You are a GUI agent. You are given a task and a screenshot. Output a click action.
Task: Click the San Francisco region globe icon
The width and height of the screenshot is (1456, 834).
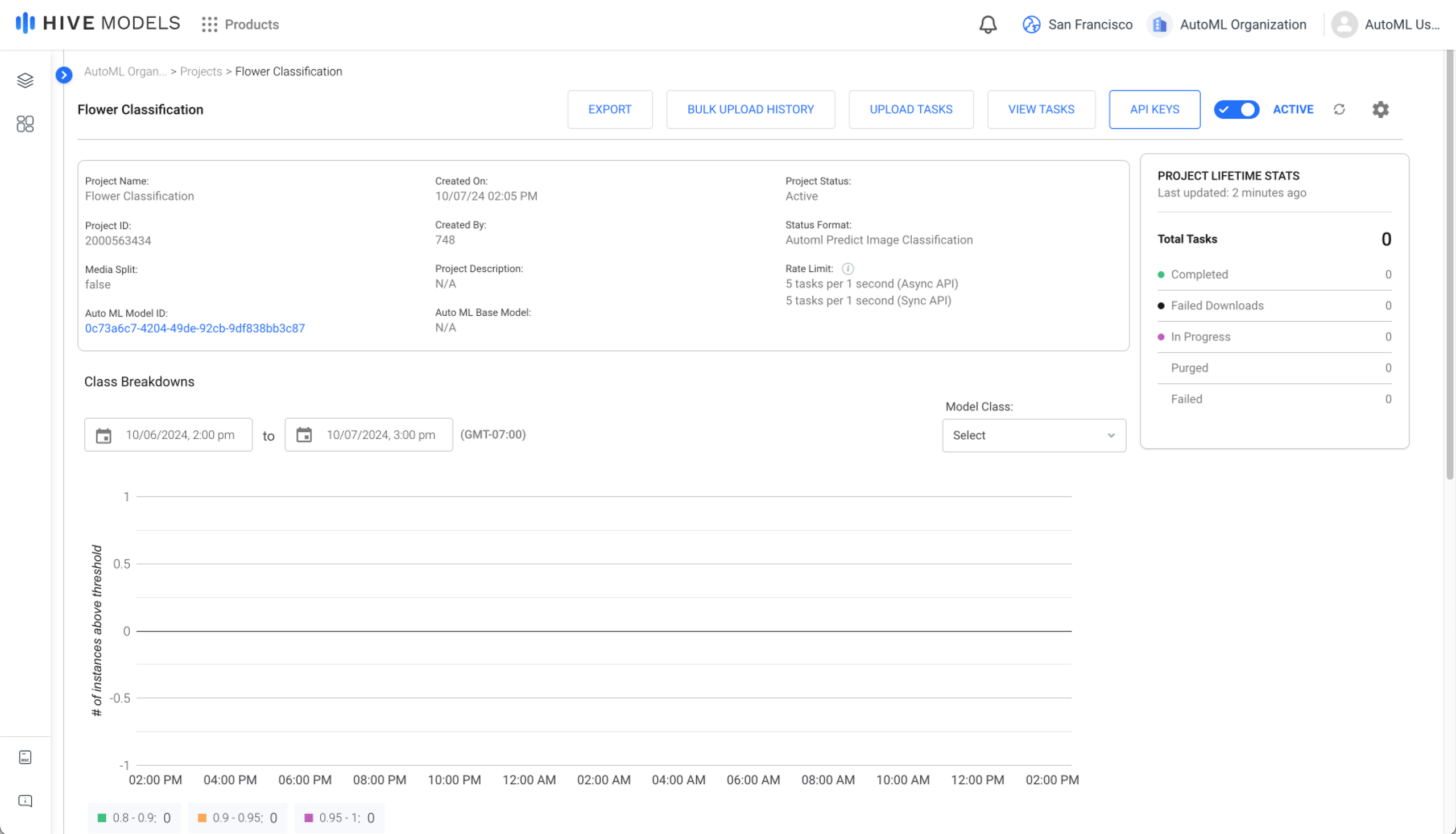point(1031,24)
